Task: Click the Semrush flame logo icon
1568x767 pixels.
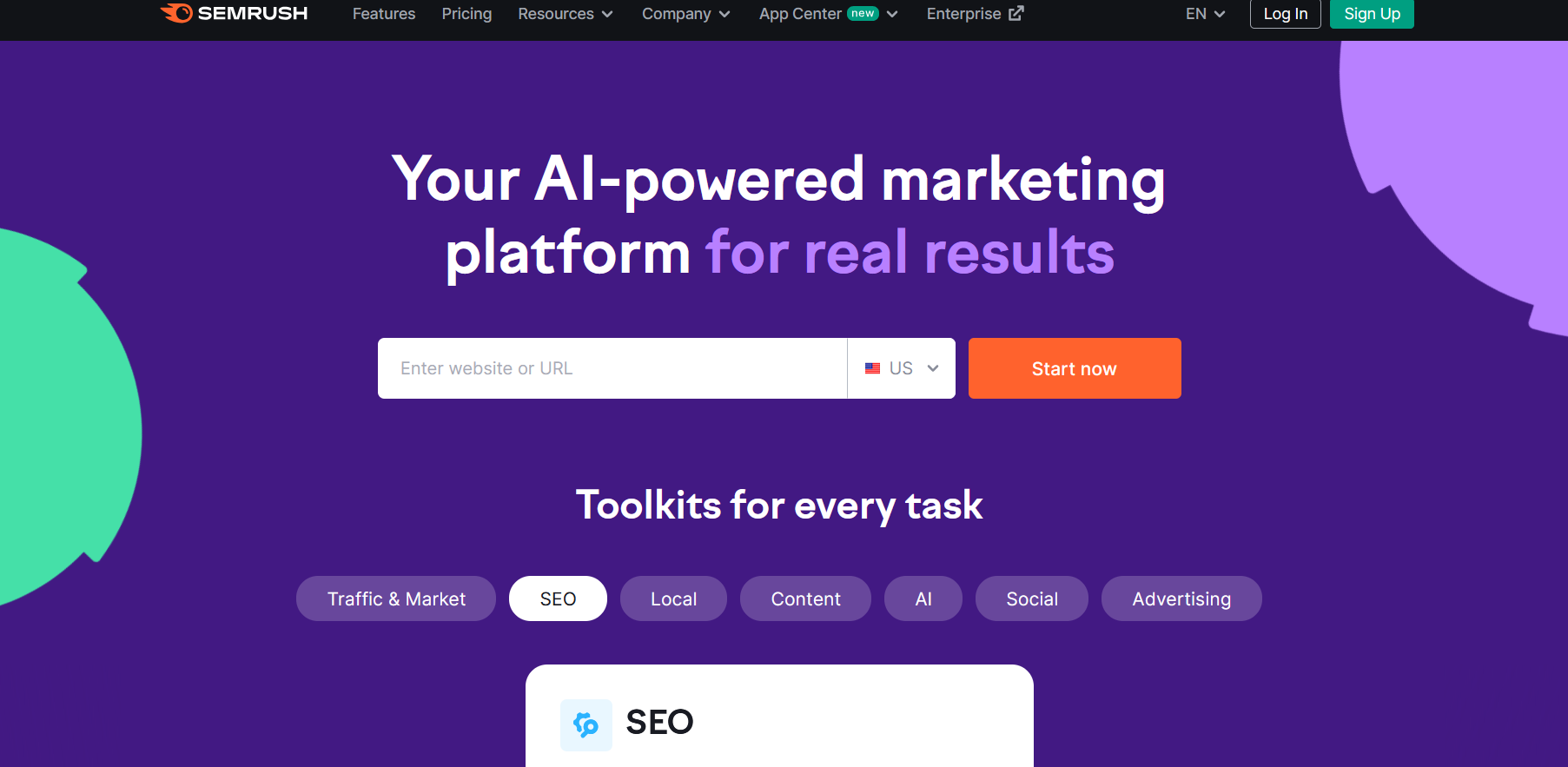Action: [176, 13]
